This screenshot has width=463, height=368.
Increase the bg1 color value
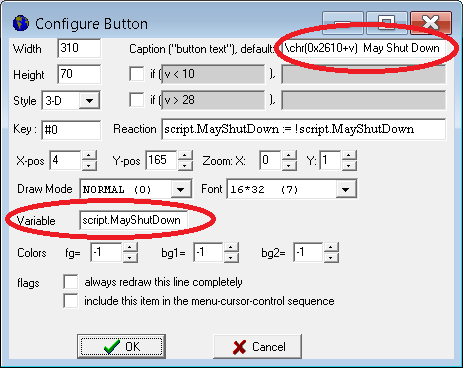231,248
